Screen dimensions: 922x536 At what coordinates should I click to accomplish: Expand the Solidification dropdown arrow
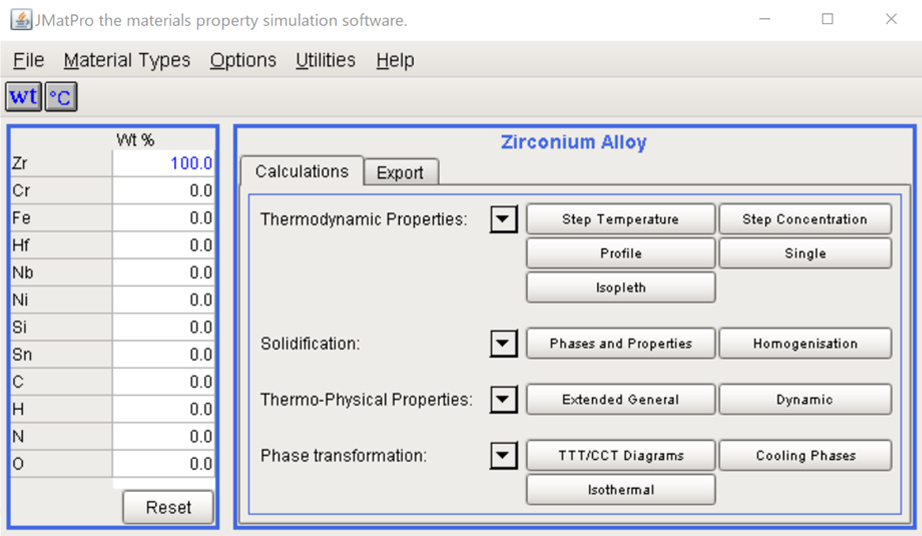pyautogui.click(x=503, y=343)
